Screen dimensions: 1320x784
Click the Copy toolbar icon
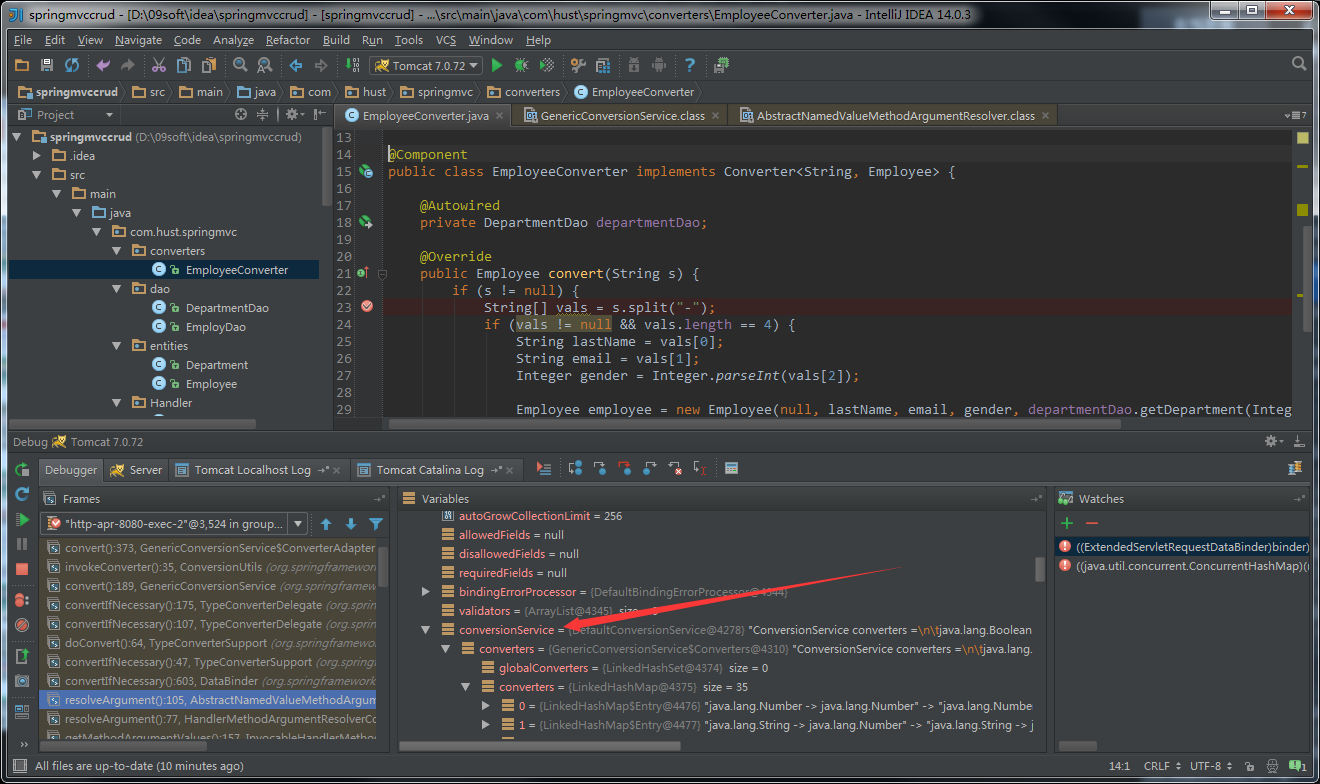[183, 65]
